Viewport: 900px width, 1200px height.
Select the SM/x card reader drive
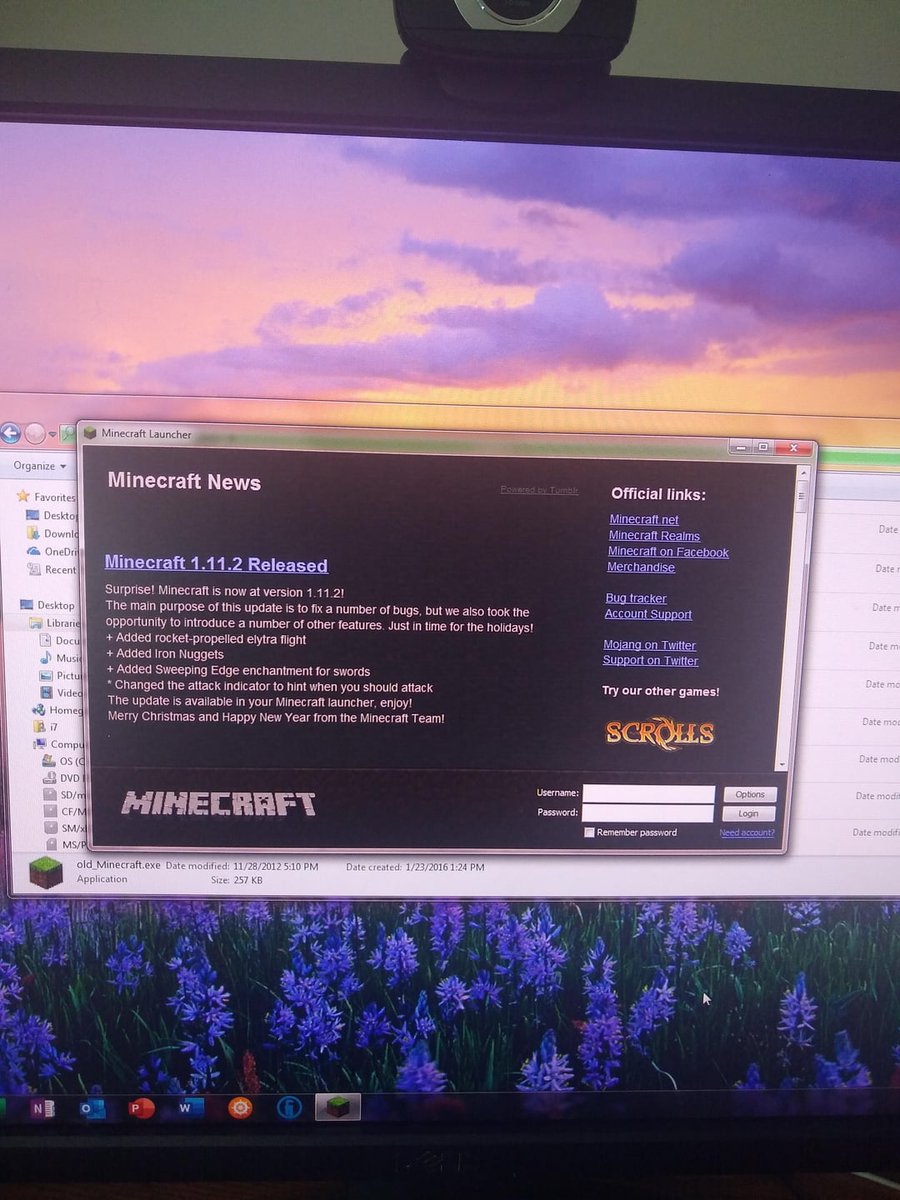63,828
